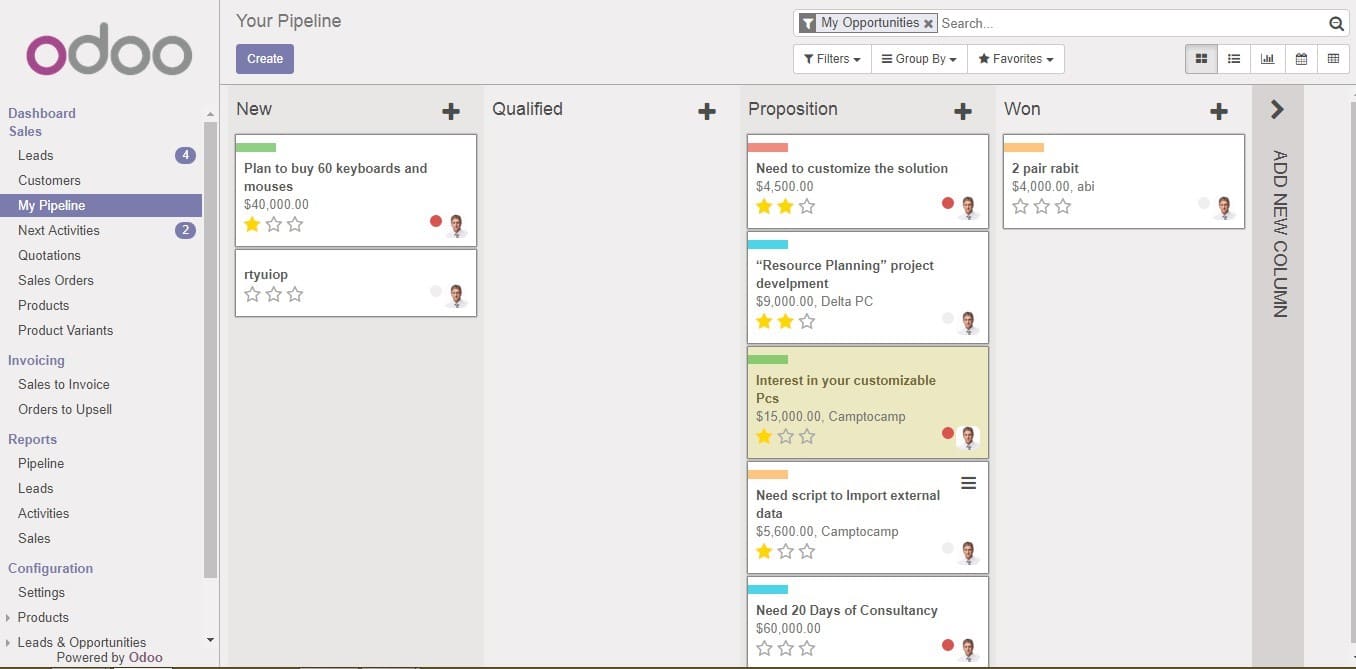The height and width of the screenshot is (669, 1356).
Task: Click the Powered by Odoo link
Action: 109,658
